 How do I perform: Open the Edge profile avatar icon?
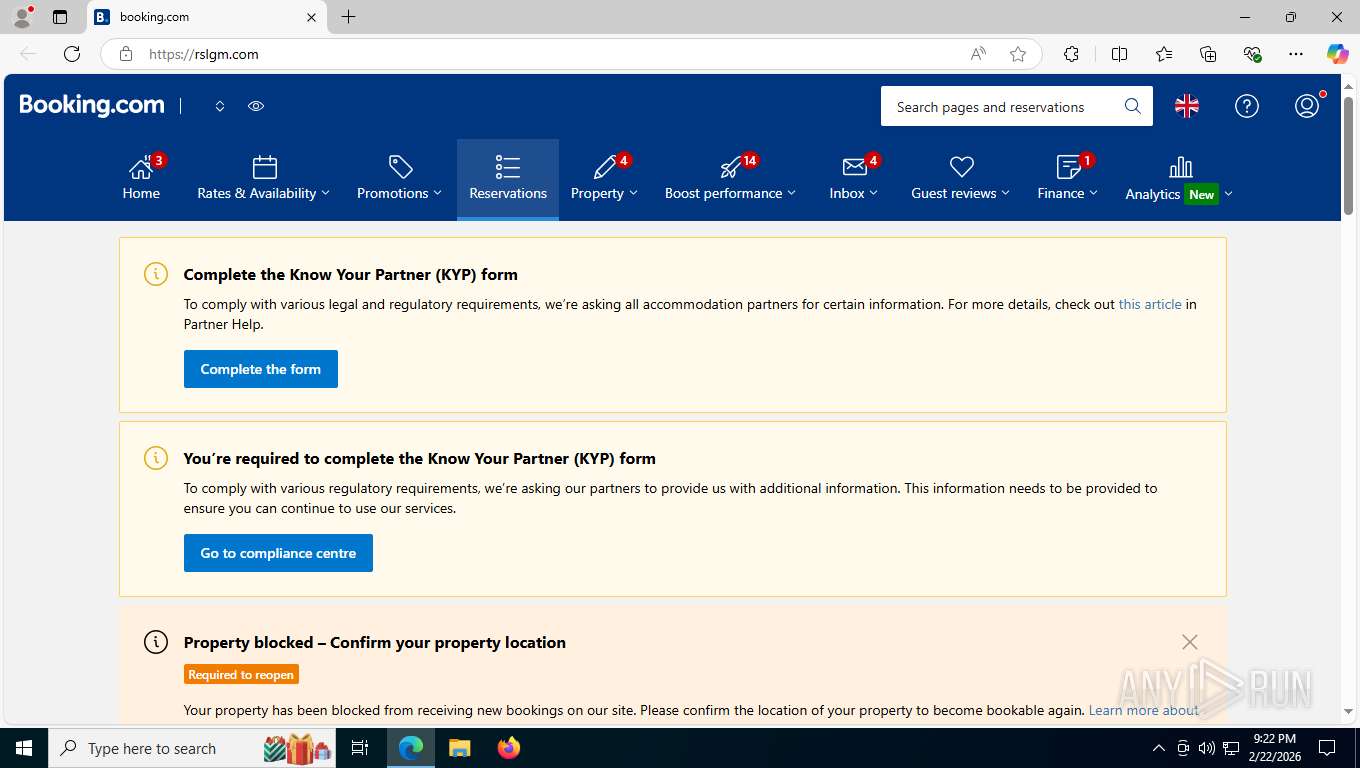[x=22, y=17]
